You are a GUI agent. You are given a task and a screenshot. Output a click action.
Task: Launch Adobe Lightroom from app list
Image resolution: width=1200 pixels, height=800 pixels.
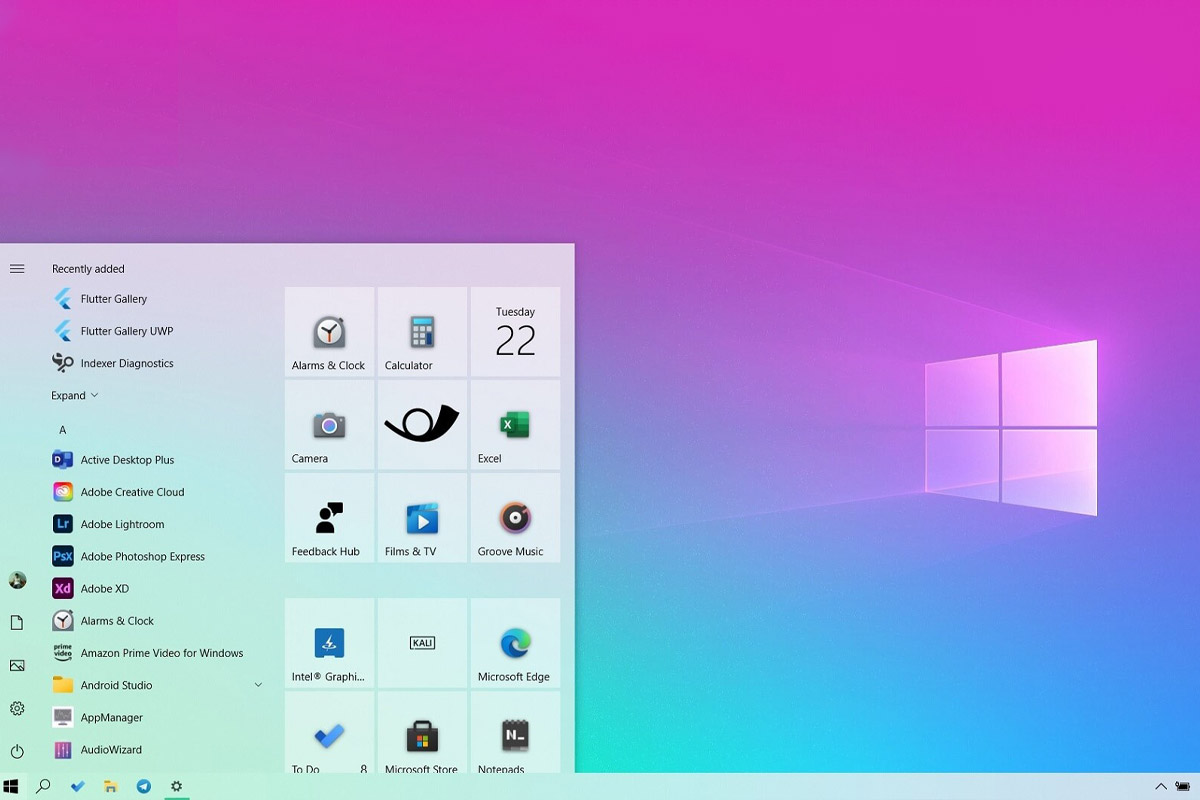[158, 524]
